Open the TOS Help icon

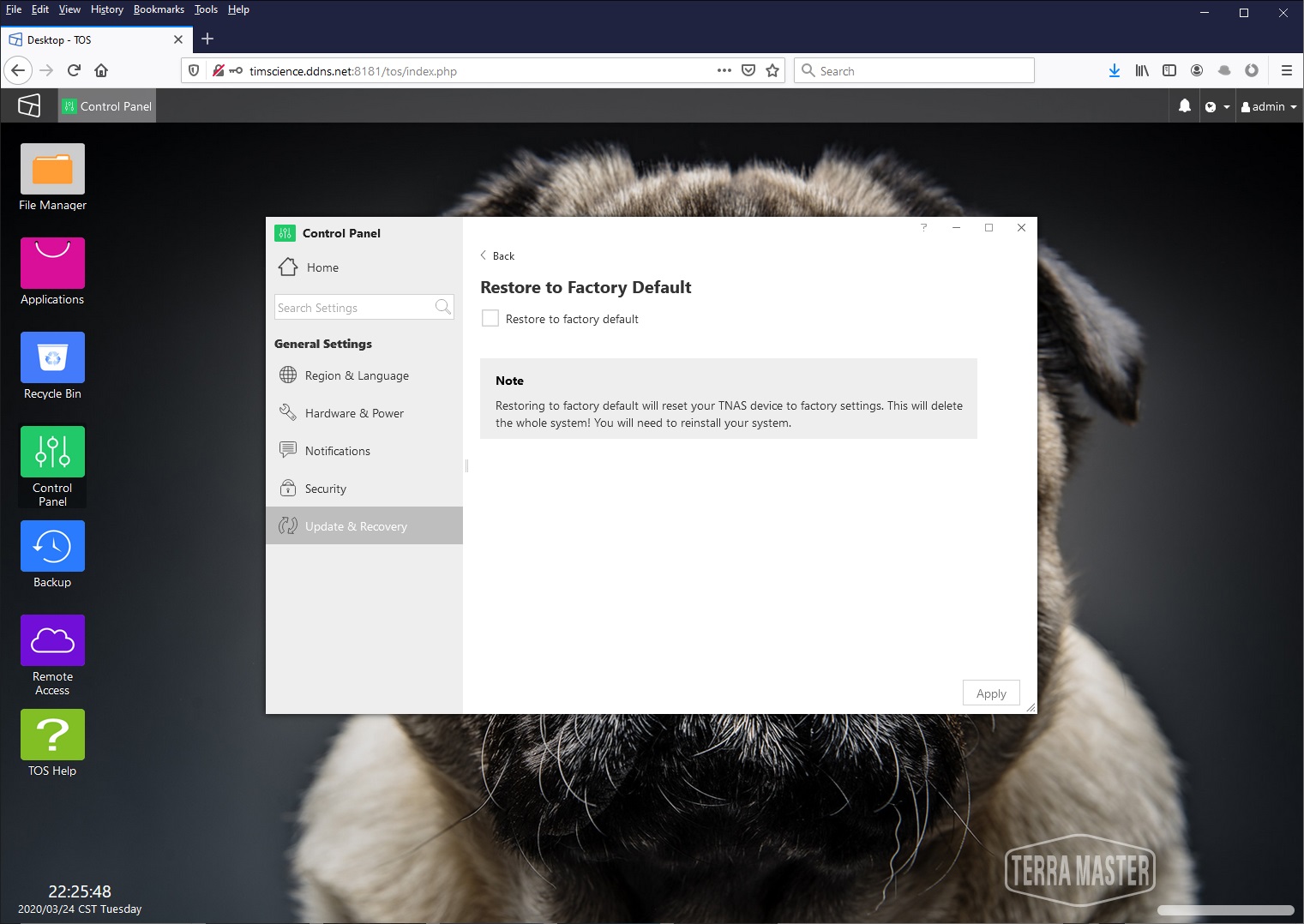point(52,735)
